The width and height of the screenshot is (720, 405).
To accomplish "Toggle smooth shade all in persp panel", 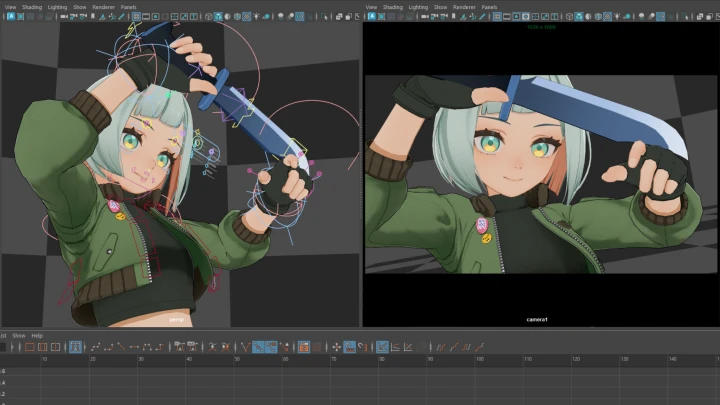I will pos(218,17).
